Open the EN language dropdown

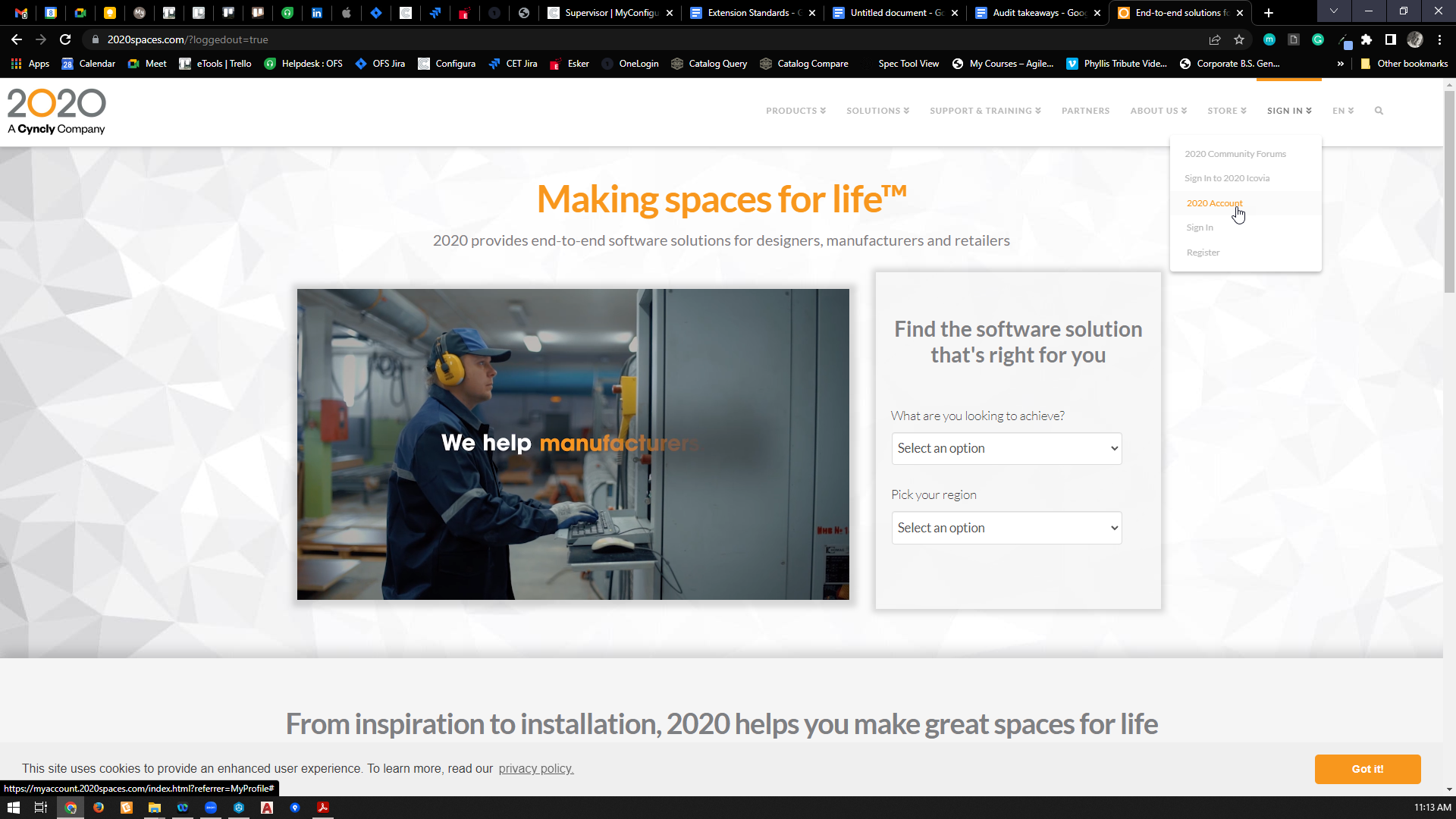coord(1342,111)
